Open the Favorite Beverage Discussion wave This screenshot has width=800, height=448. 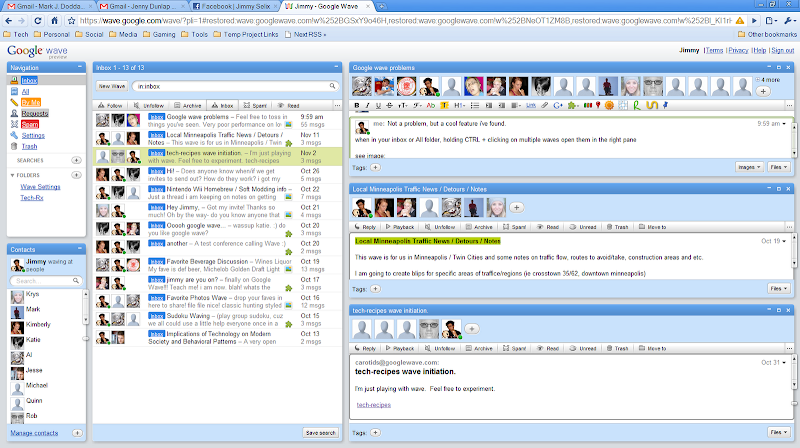pyautogui.click(x=217, y=265)
